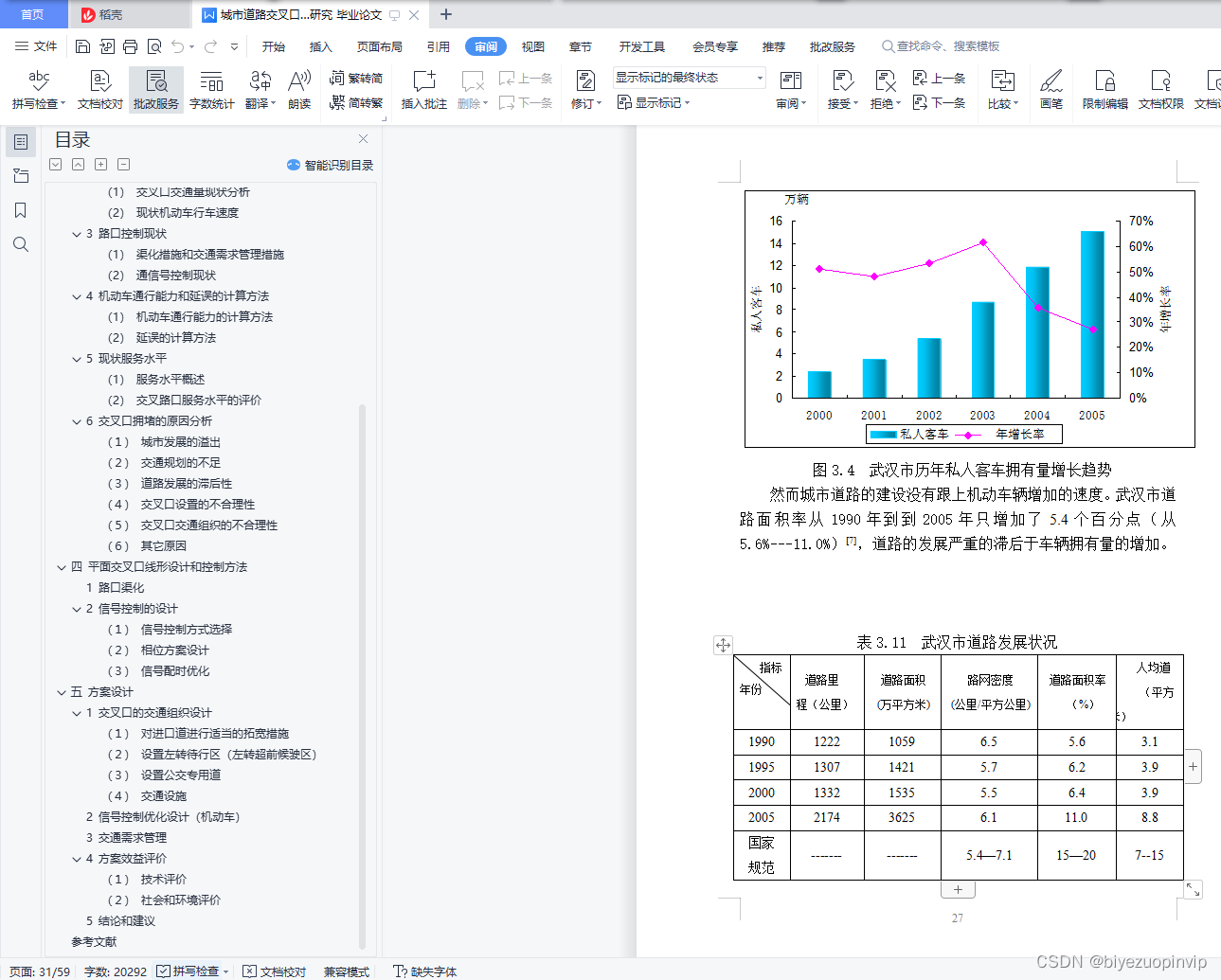Click the table move handle icon

tap(723, 645)
